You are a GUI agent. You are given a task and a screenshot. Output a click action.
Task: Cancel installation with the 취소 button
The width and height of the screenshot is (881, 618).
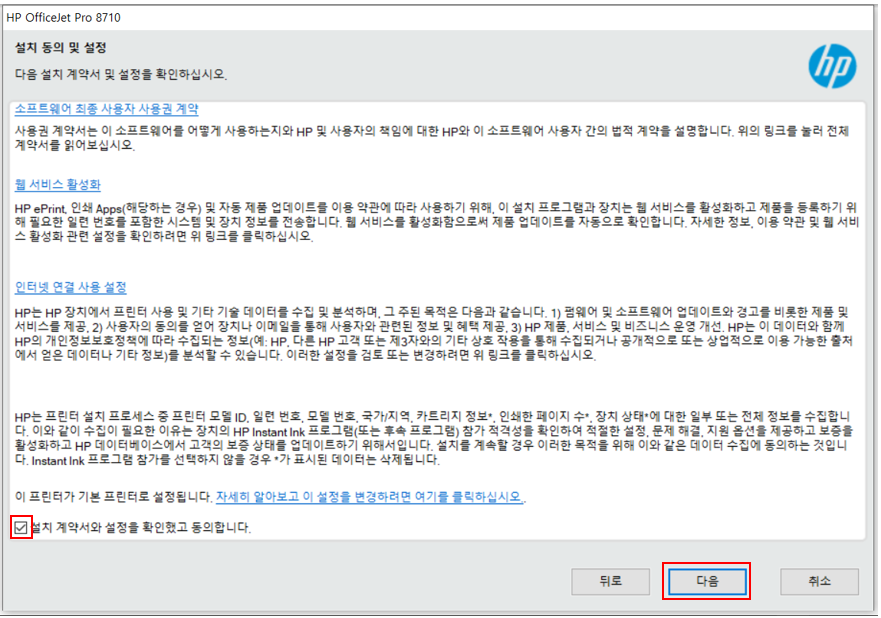[x=819, y=581]
